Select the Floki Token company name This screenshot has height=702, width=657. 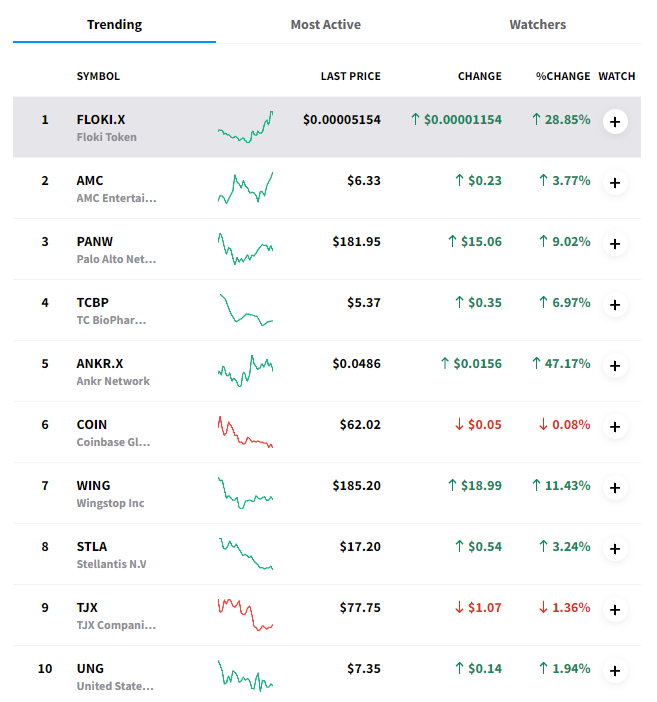coord(107,137)
